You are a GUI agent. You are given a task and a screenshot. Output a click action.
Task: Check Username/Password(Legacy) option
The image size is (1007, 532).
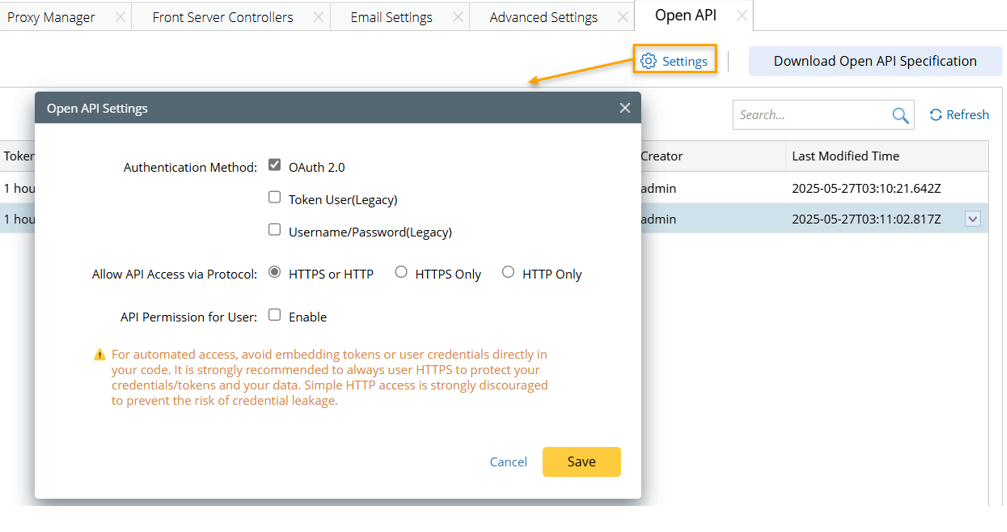(x=275, y=230)
